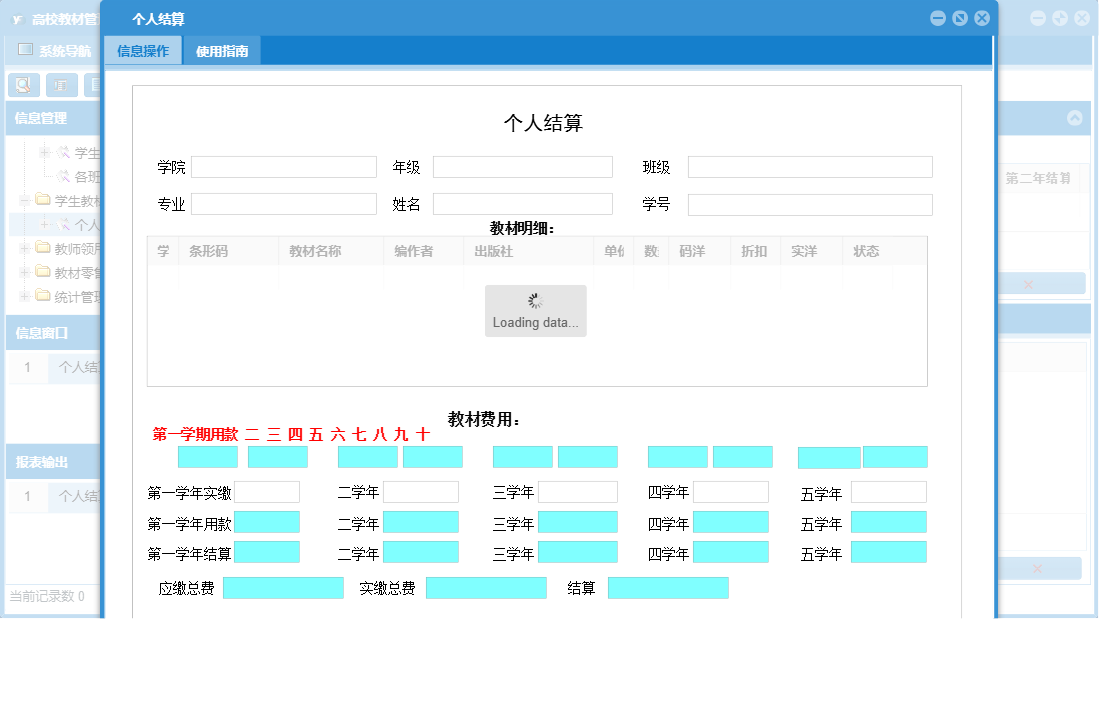This screenshot has width=1099, height=705.
Task: Click the 教材零售 folder icon
Action: click(x=43, y=270)
